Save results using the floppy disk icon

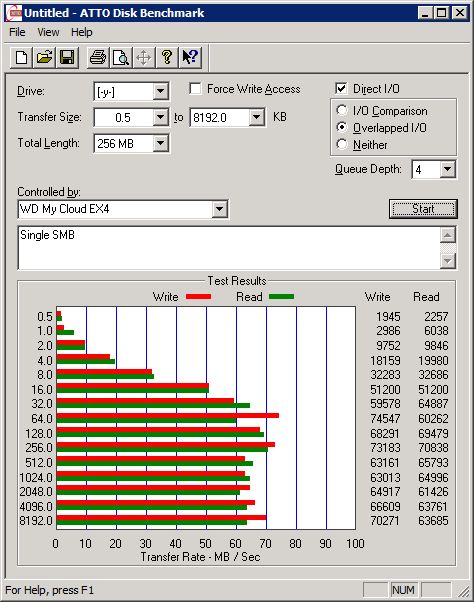[x=67, y=58]
